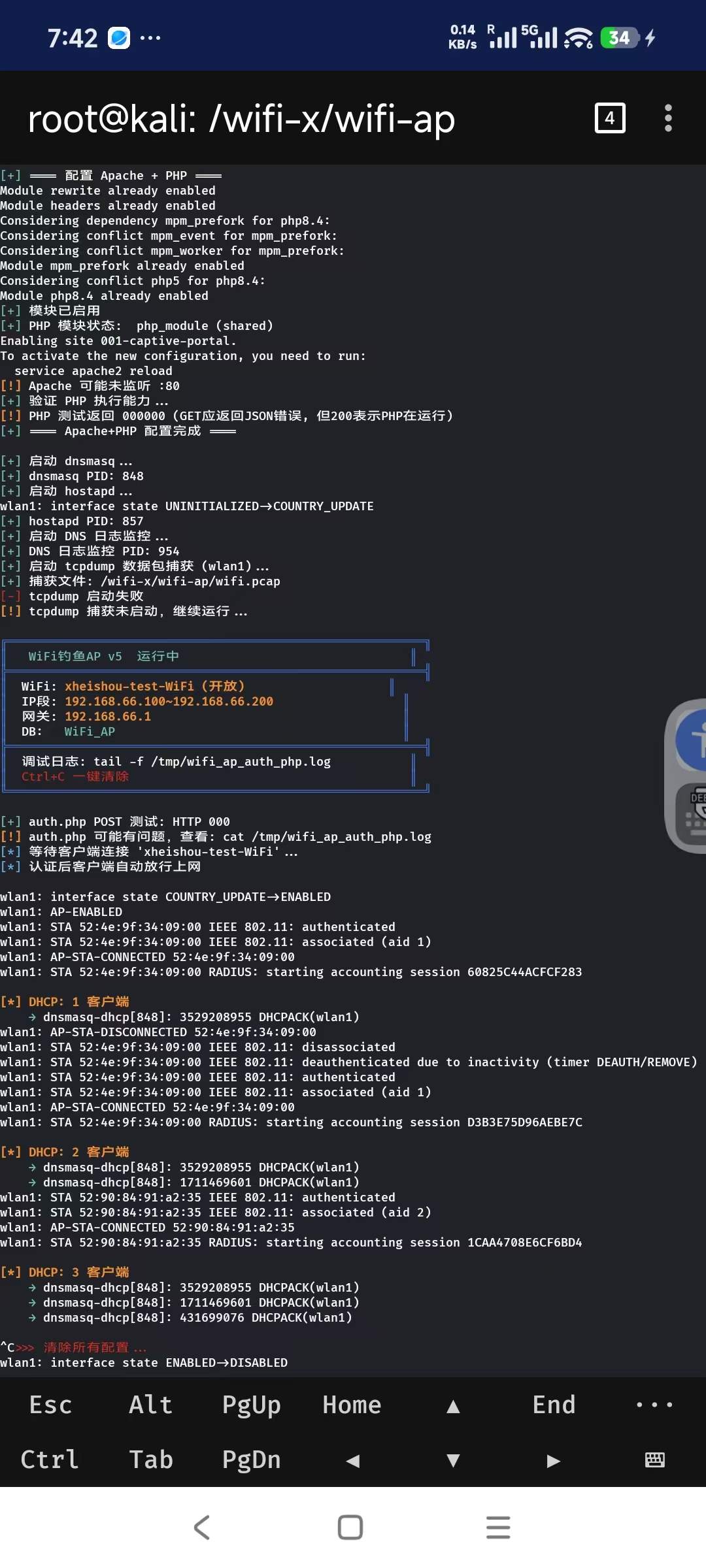Viewport: 706px width, 1568px height.
Task: Tap the SSID xheishou-test-WiFi in the banner
Action: [x=129, y=686]
